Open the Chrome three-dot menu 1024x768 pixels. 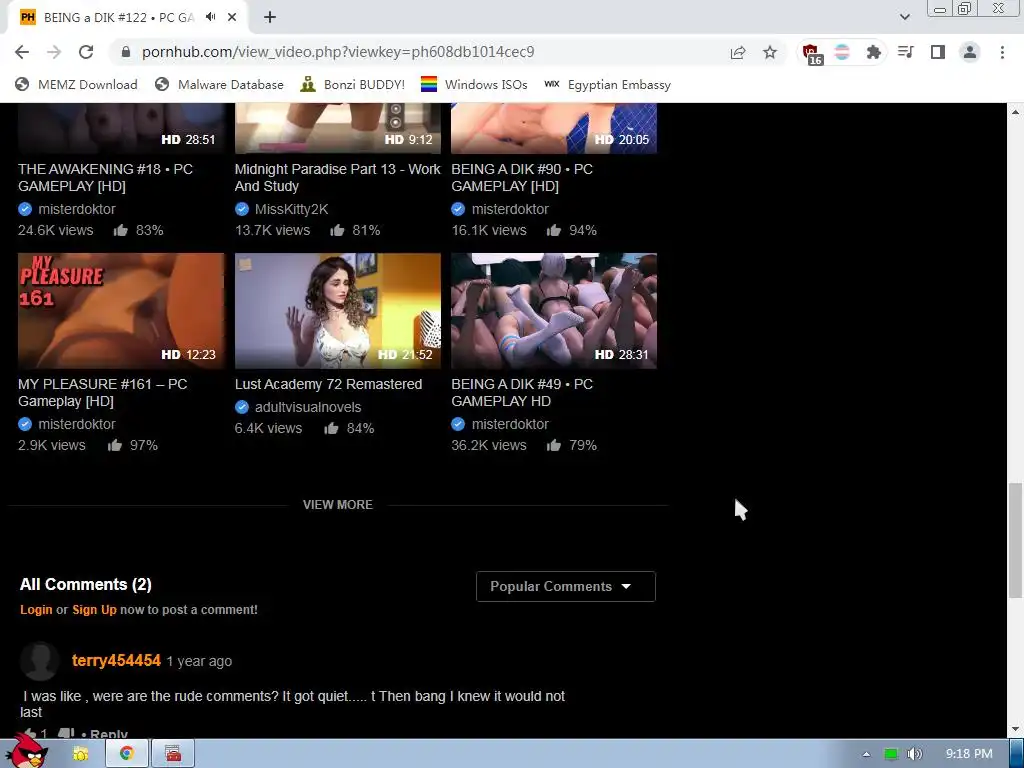(1002, 52)
